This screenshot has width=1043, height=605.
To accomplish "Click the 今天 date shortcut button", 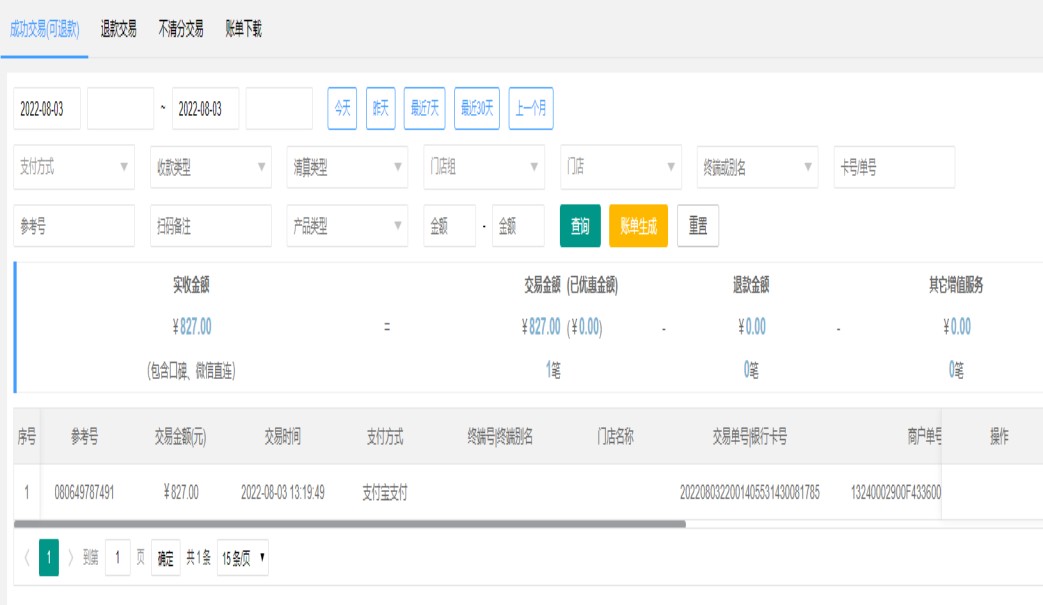I will (342, 109).
